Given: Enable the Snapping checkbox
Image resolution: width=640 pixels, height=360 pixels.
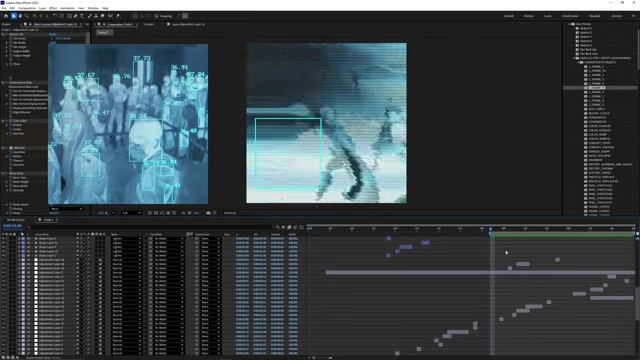Looking at the screenshot, I should (156, 16).
